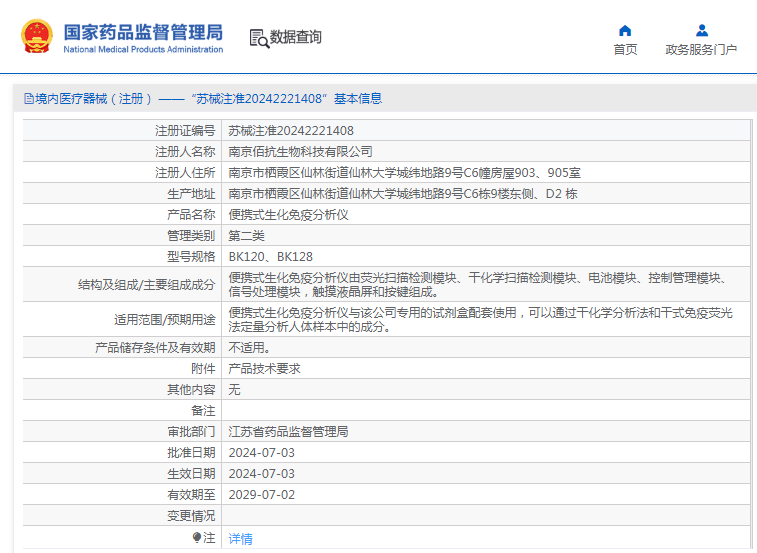Select the 生产地址 value ending D2 栋

point(403,194)
